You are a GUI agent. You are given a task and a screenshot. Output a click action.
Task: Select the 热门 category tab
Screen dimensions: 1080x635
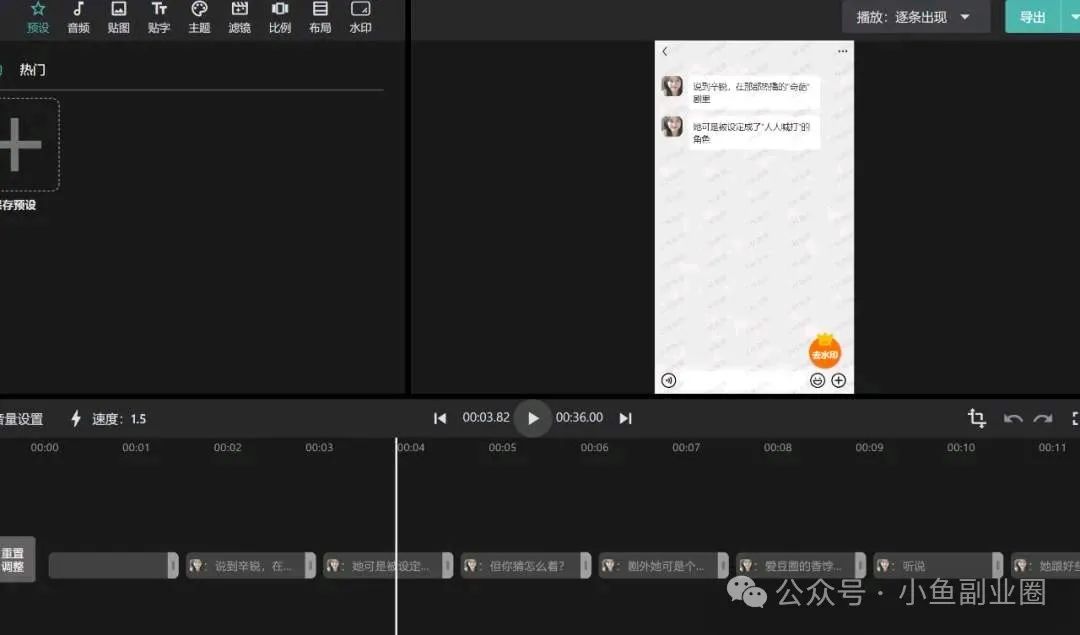tap(33, 70)
